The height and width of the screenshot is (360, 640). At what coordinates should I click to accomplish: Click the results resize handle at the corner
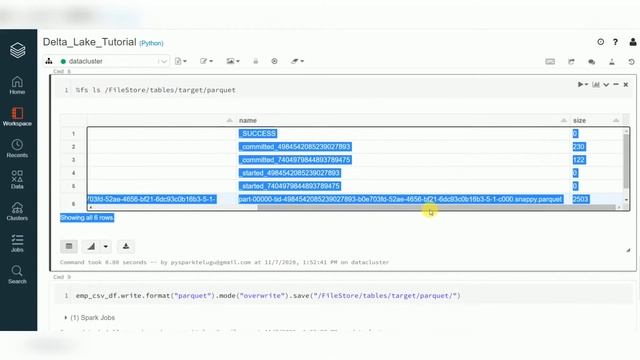coord(628,250)
